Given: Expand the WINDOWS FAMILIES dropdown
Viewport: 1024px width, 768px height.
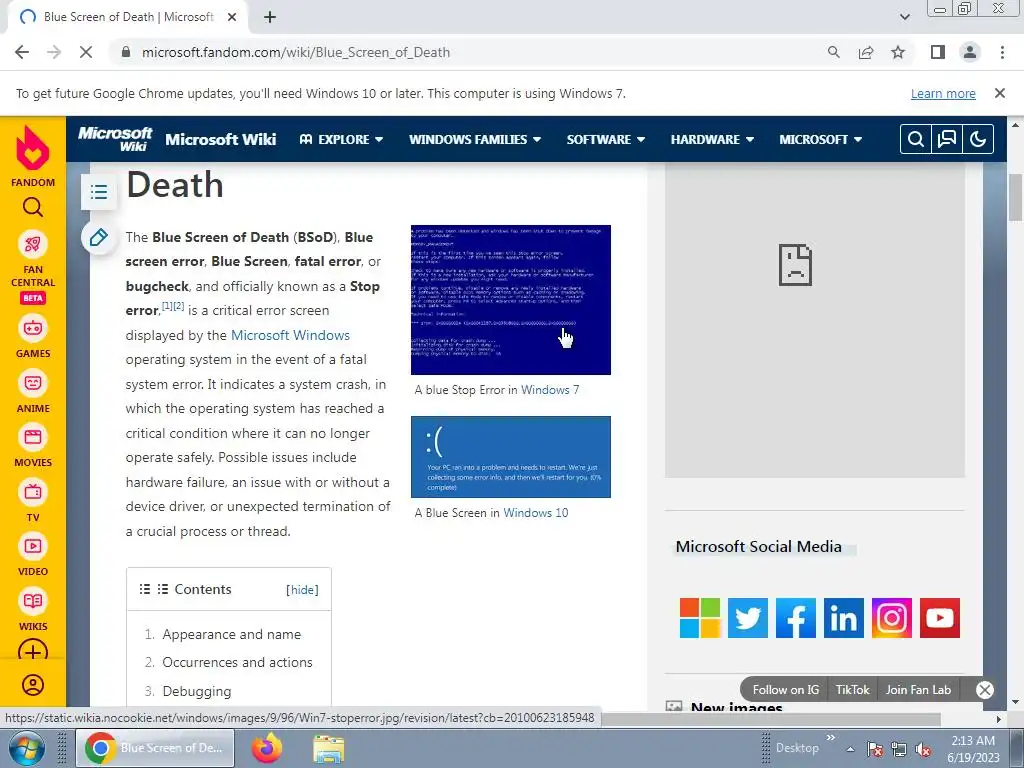Looking at the screenshot, I should 475,139.
